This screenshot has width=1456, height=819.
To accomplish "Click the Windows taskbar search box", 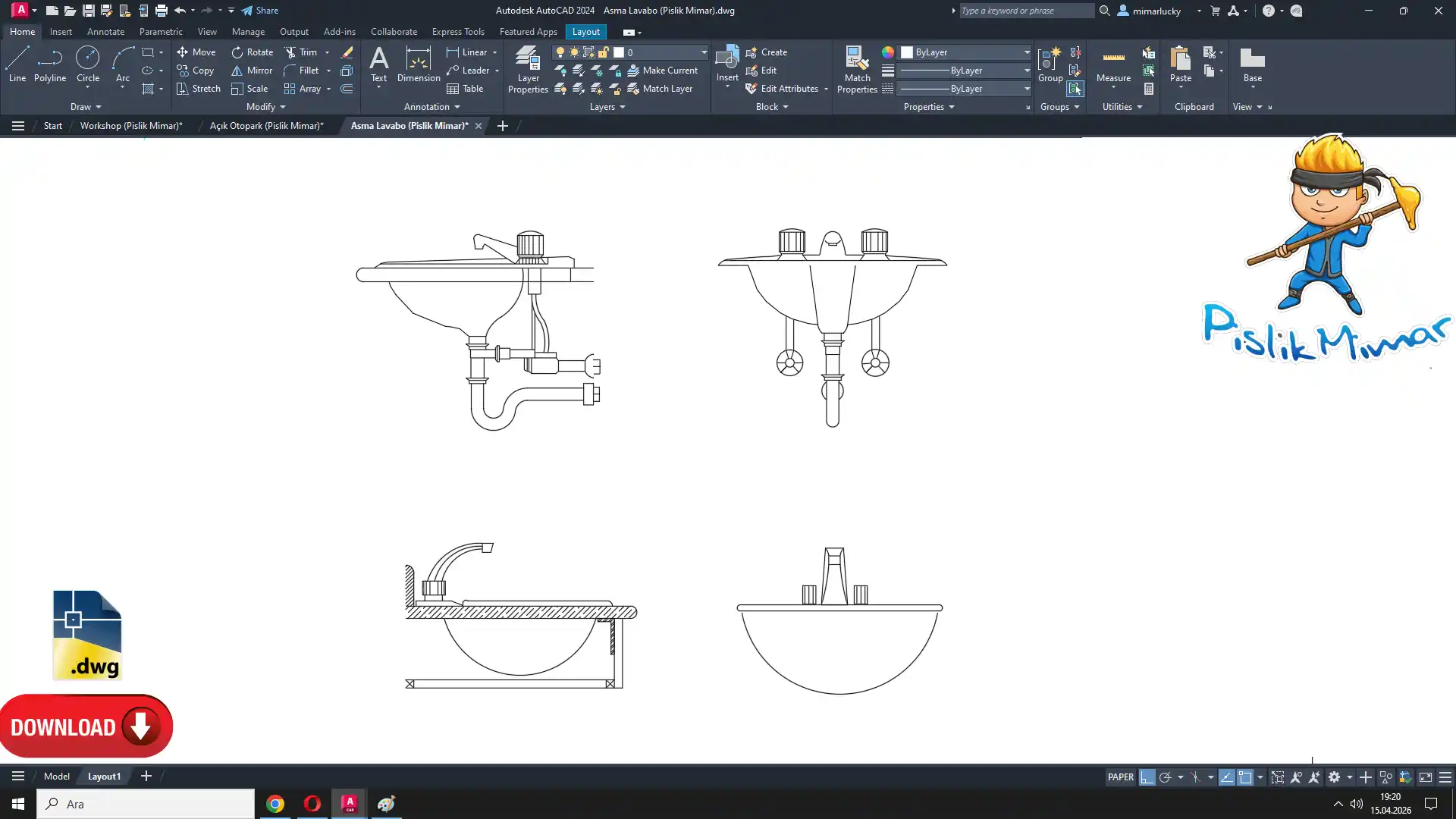I will [x=146, y=804].
